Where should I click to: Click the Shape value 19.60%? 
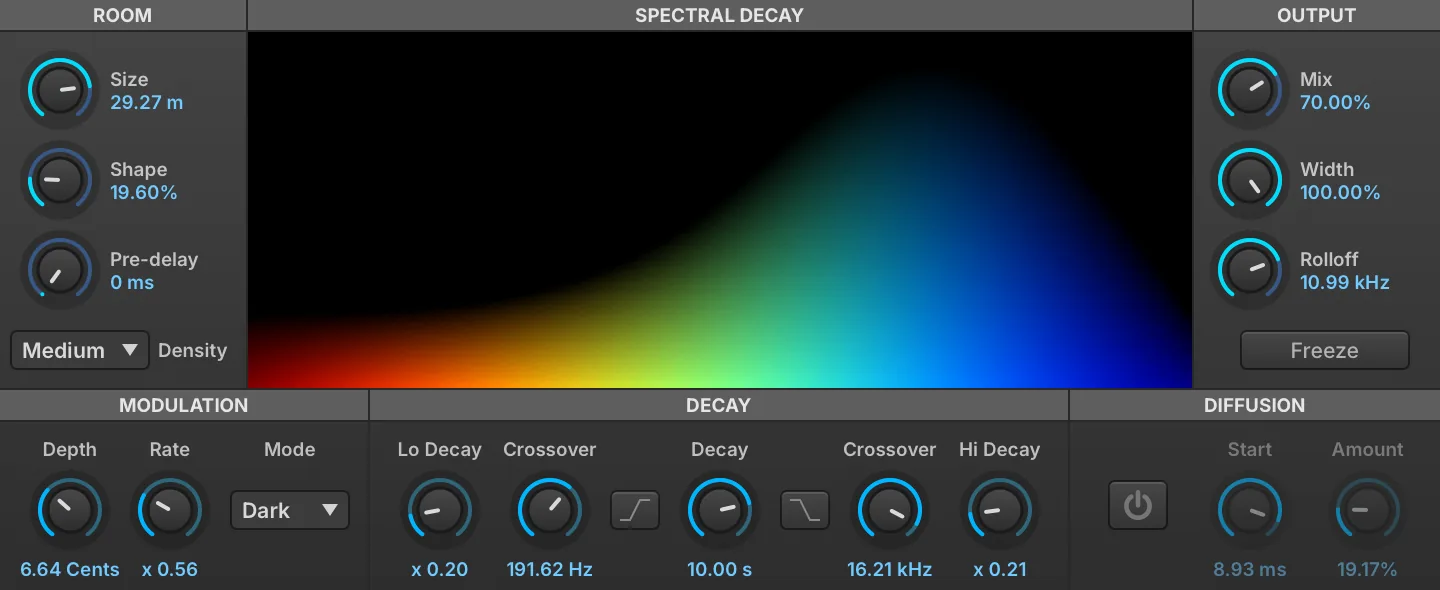[x=144, y=192]
